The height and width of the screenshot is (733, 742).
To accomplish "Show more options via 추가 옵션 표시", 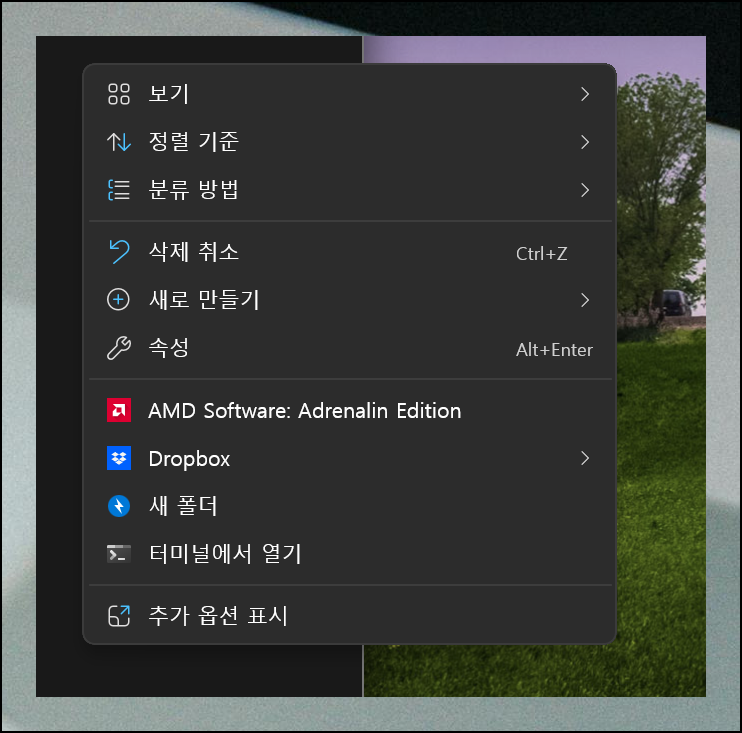I will coord(350,616).
